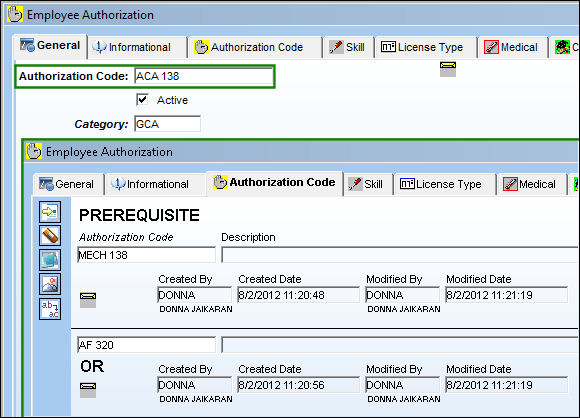Click the hand icon in the window title bar
This screenshot has width=580, height=418.
point(15,15)
